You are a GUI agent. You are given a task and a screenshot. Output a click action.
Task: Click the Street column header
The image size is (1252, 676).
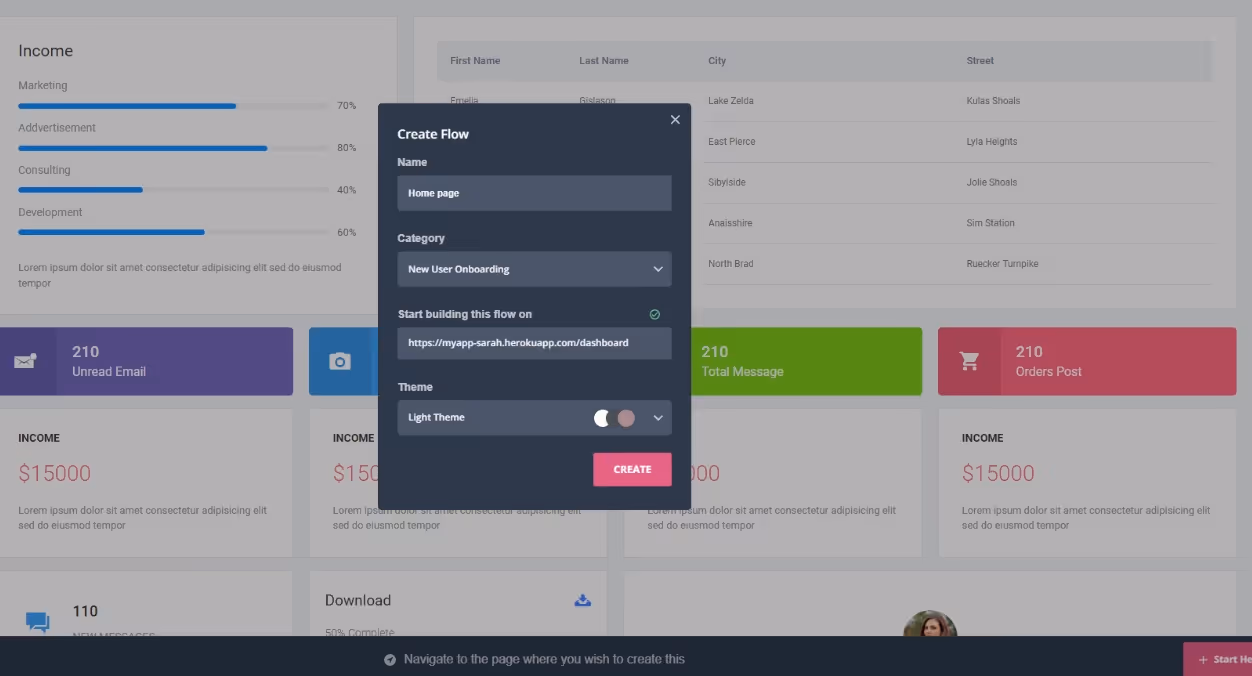click(x=980, y=61)
